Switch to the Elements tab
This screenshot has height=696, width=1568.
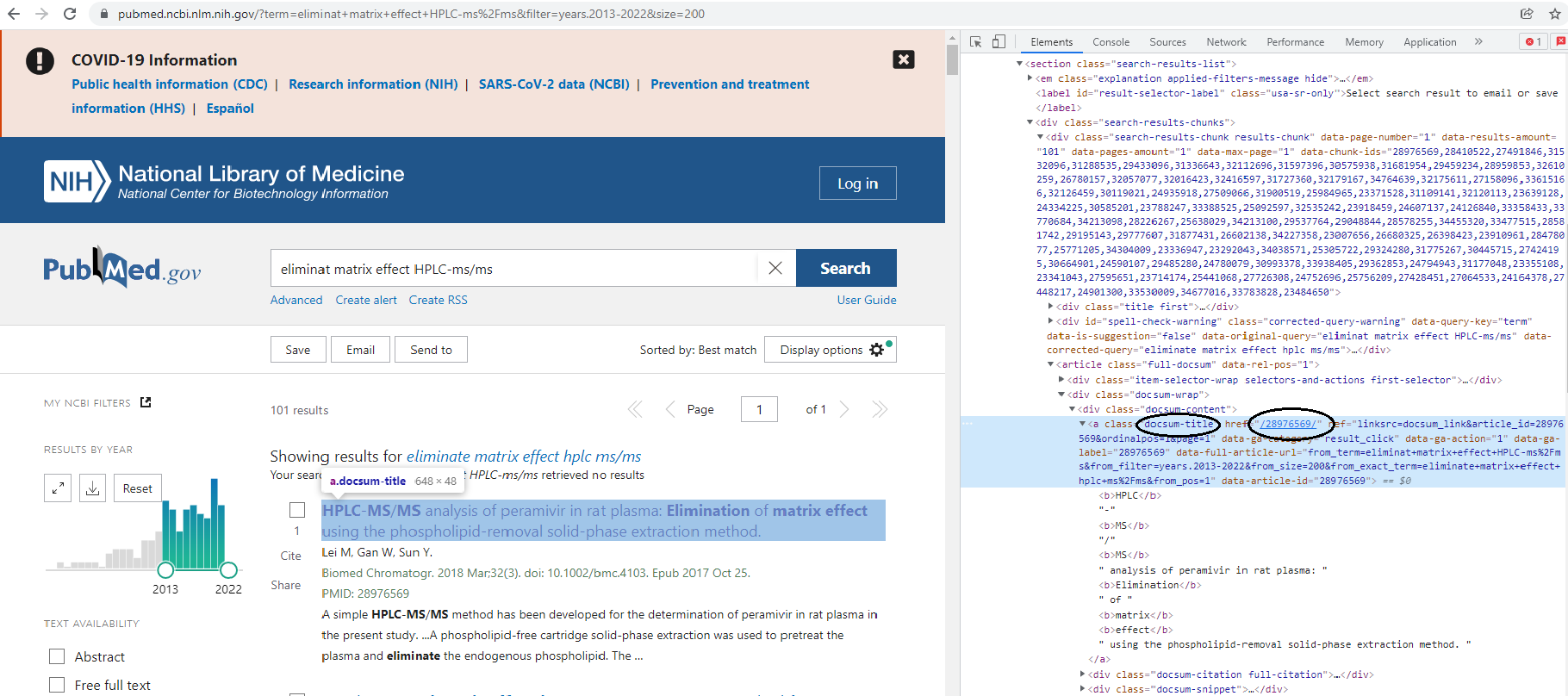coord(1052,42)
